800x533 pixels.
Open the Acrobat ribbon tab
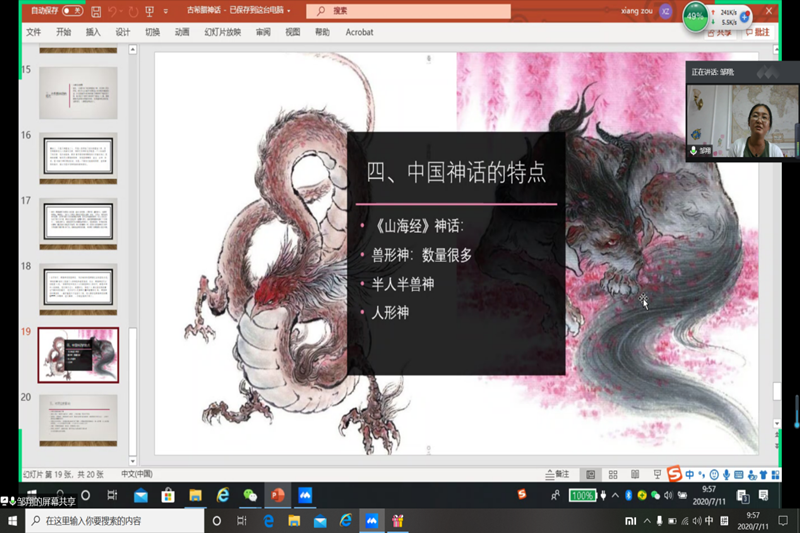point(359,32)
